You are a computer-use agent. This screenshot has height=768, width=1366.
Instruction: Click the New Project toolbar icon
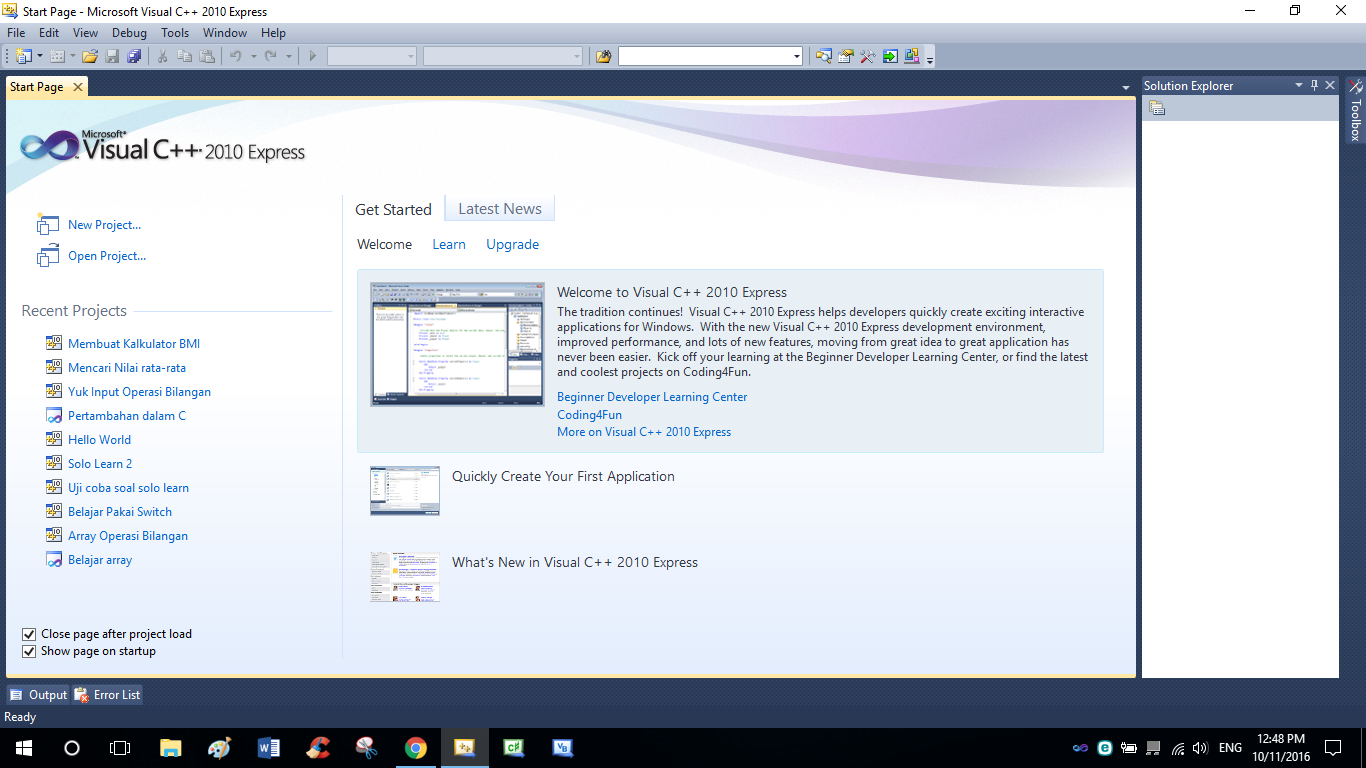[x=23, y=56]
